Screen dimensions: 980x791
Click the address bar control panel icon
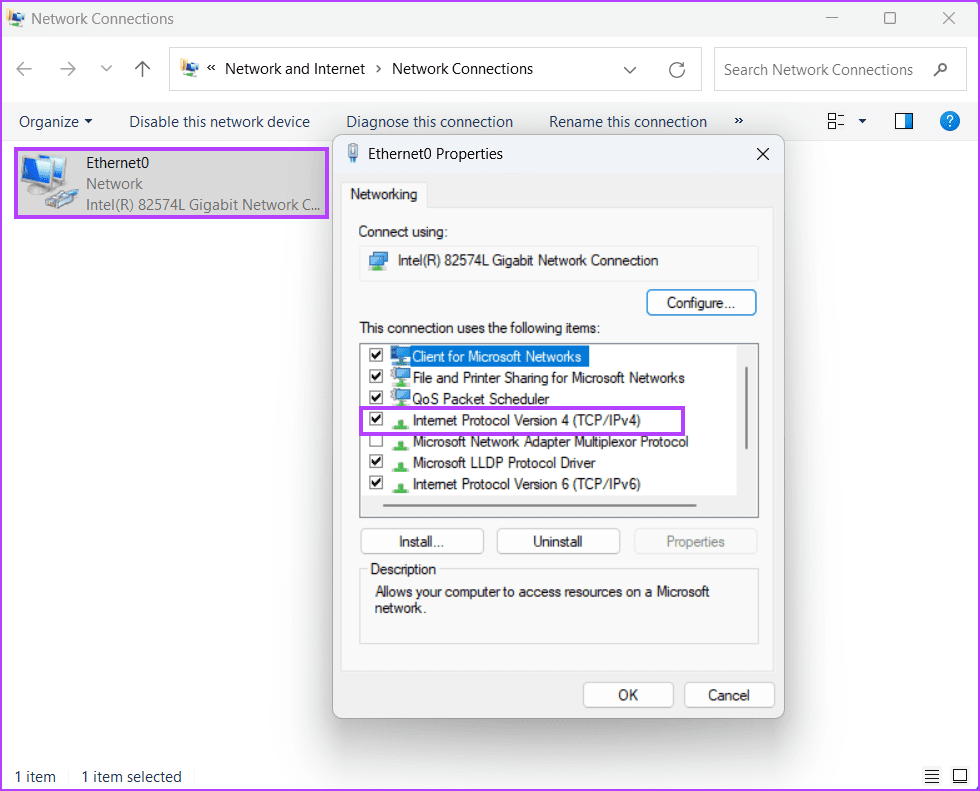[189, 67]
